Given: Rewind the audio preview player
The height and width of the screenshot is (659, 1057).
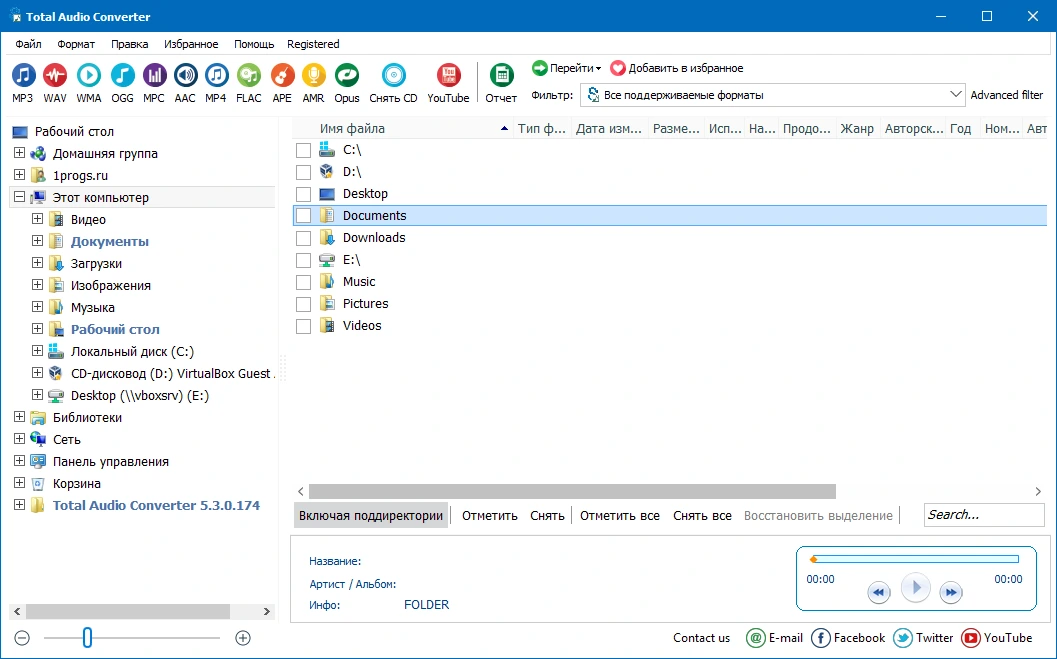Looking at the screenshot, I should point(878,592).
